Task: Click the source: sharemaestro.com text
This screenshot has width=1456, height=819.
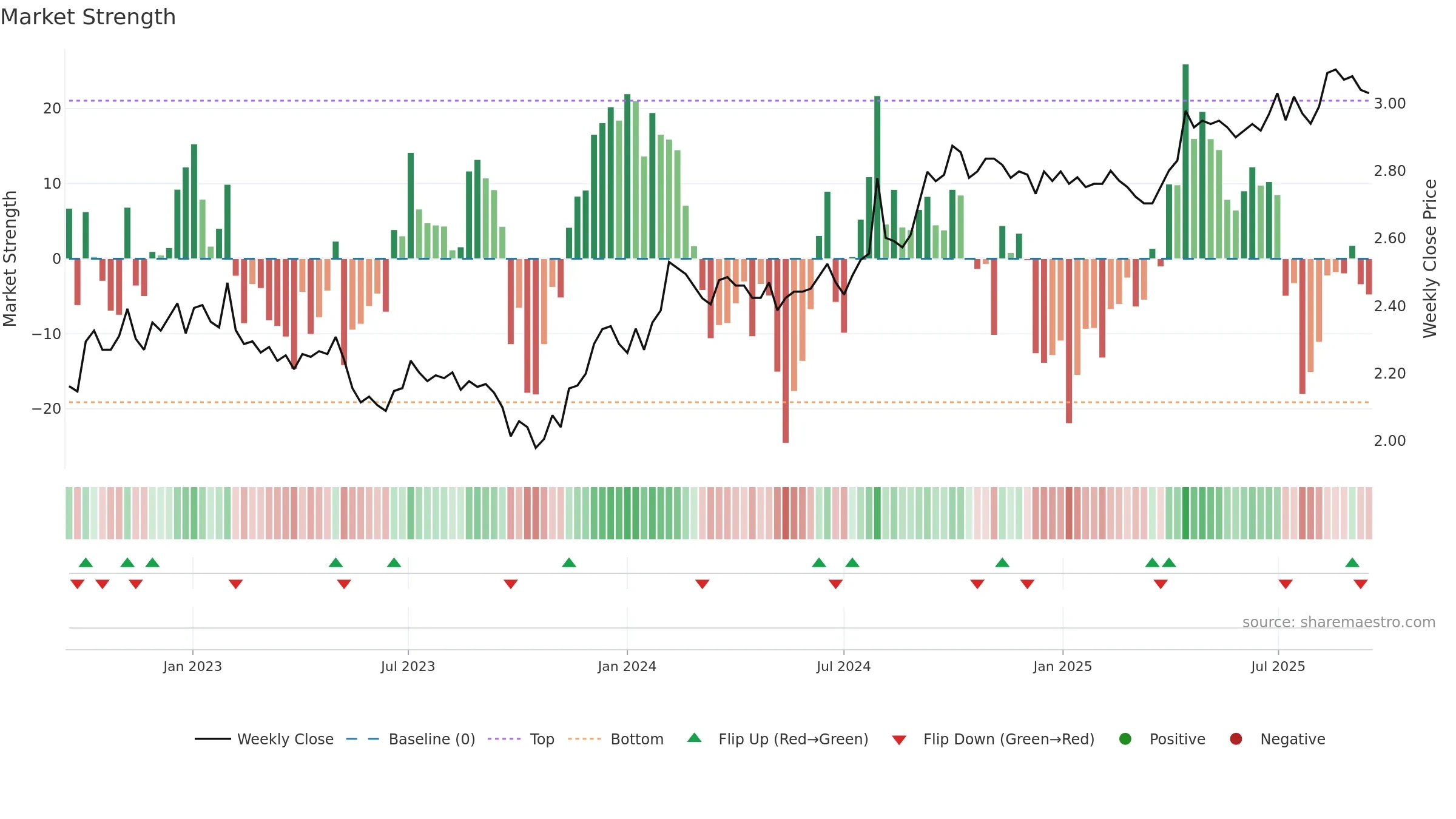Action: coord(1339,622)
